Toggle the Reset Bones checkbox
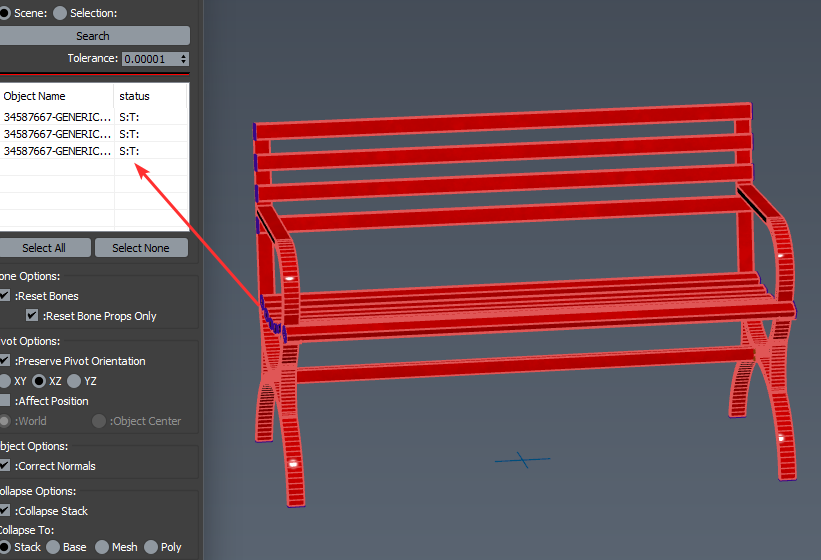 [x=5, y=296]
